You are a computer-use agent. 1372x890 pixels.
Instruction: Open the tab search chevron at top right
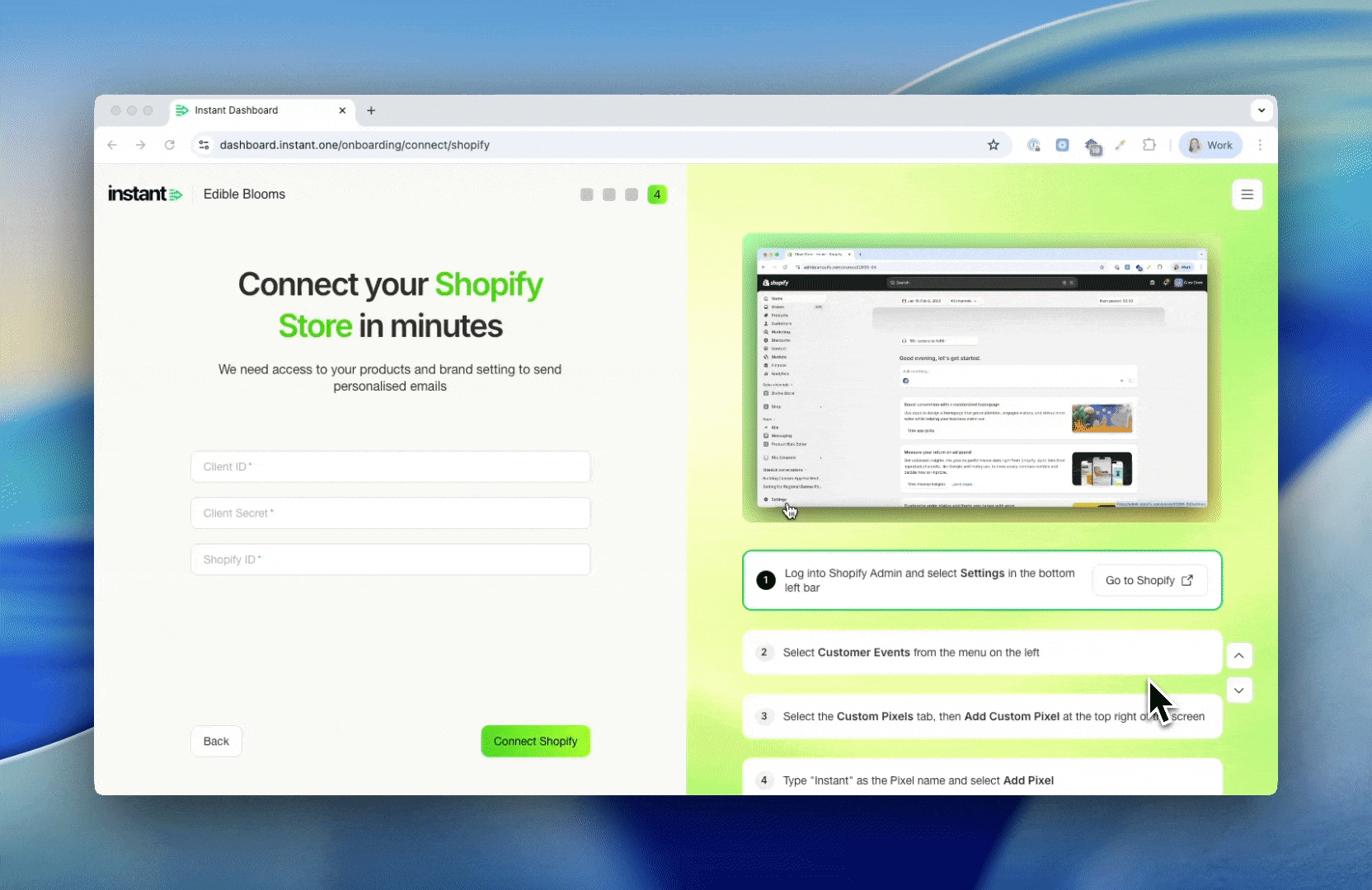click(x=1261, y=110)
